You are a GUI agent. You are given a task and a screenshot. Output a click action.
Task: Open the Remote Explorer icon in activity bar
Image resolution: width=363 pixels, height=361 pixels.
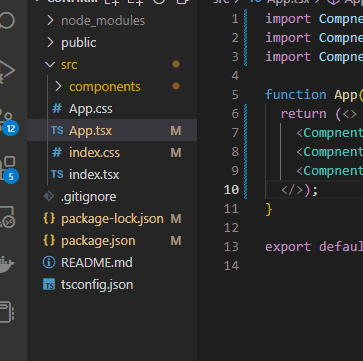coord(7,216)
